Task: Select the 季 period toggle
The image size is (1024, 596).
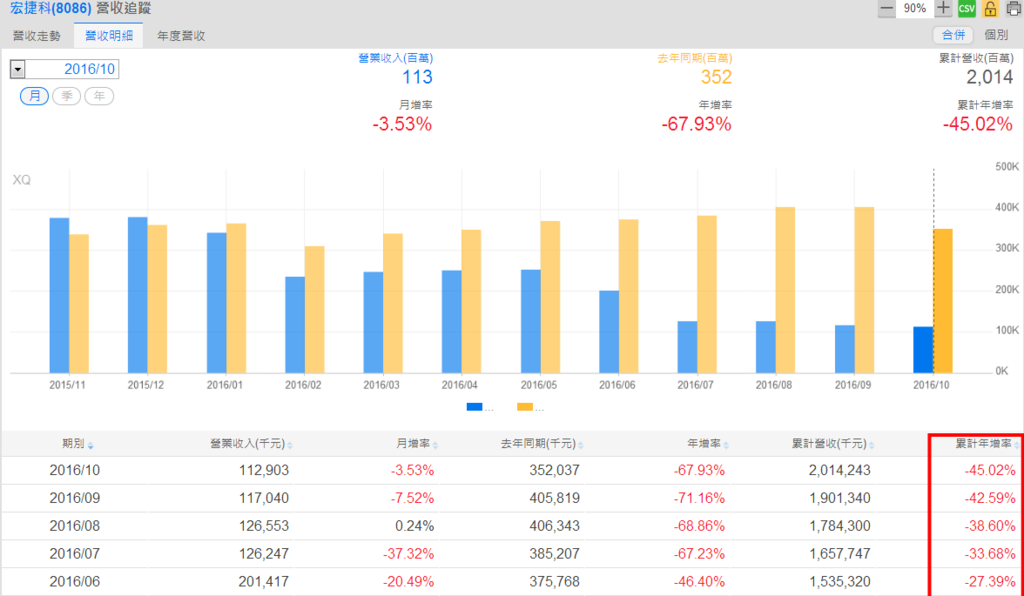Action: [x=67, y=96]
